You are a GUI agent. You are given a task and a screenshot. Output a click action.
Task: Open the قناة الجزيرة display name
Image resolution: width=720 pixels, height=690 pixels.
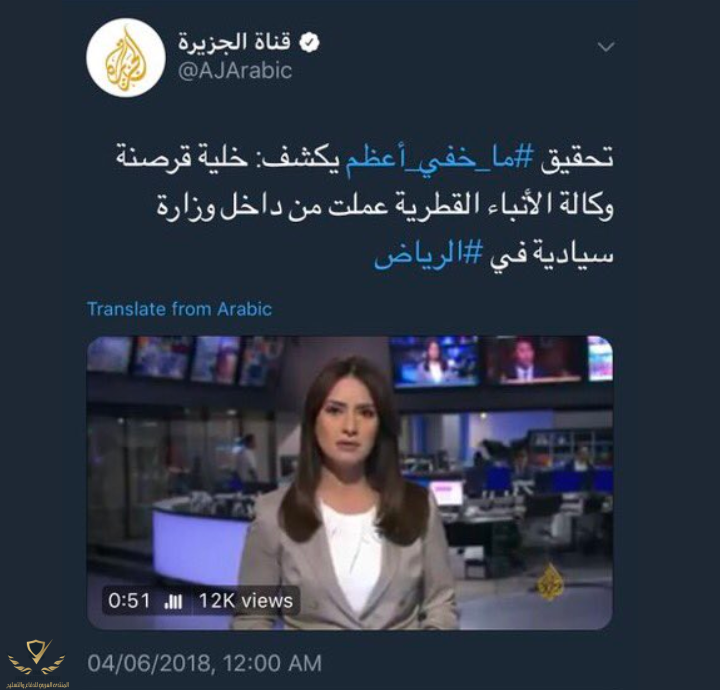(234, 42)
